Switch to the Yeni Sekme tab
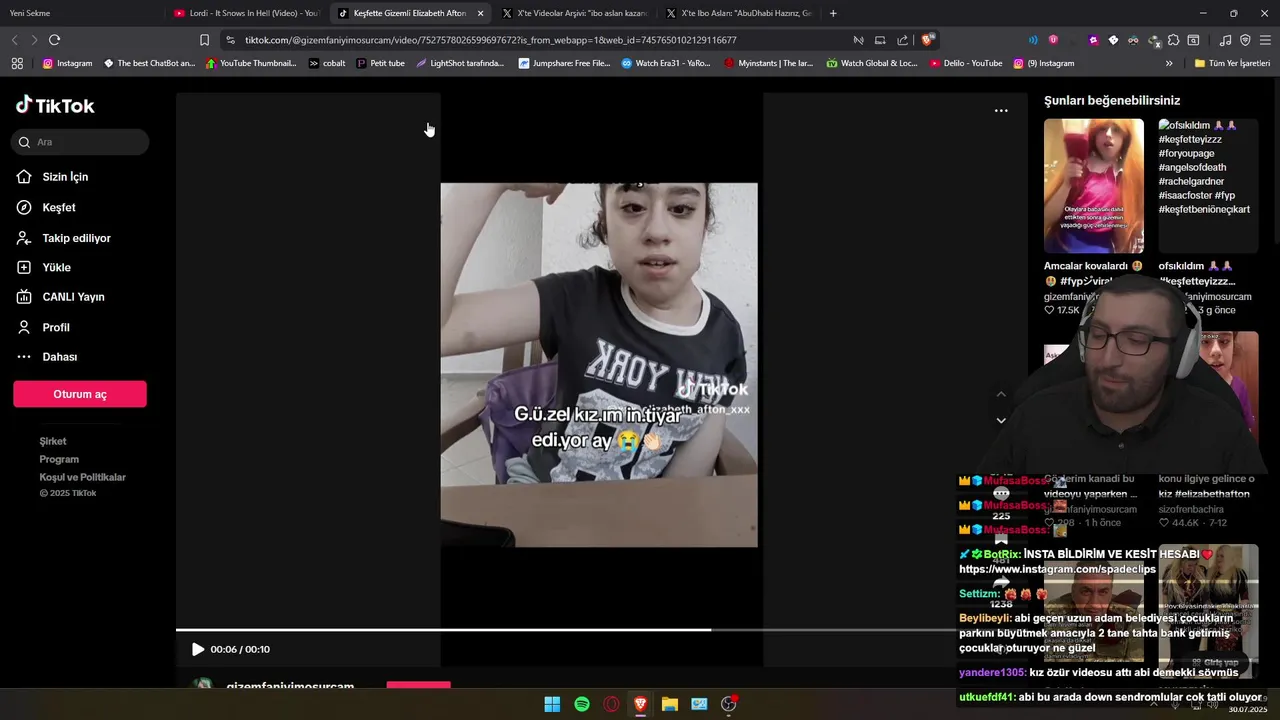This screenshot has width=1280, height=720. [x=30, y=13]
